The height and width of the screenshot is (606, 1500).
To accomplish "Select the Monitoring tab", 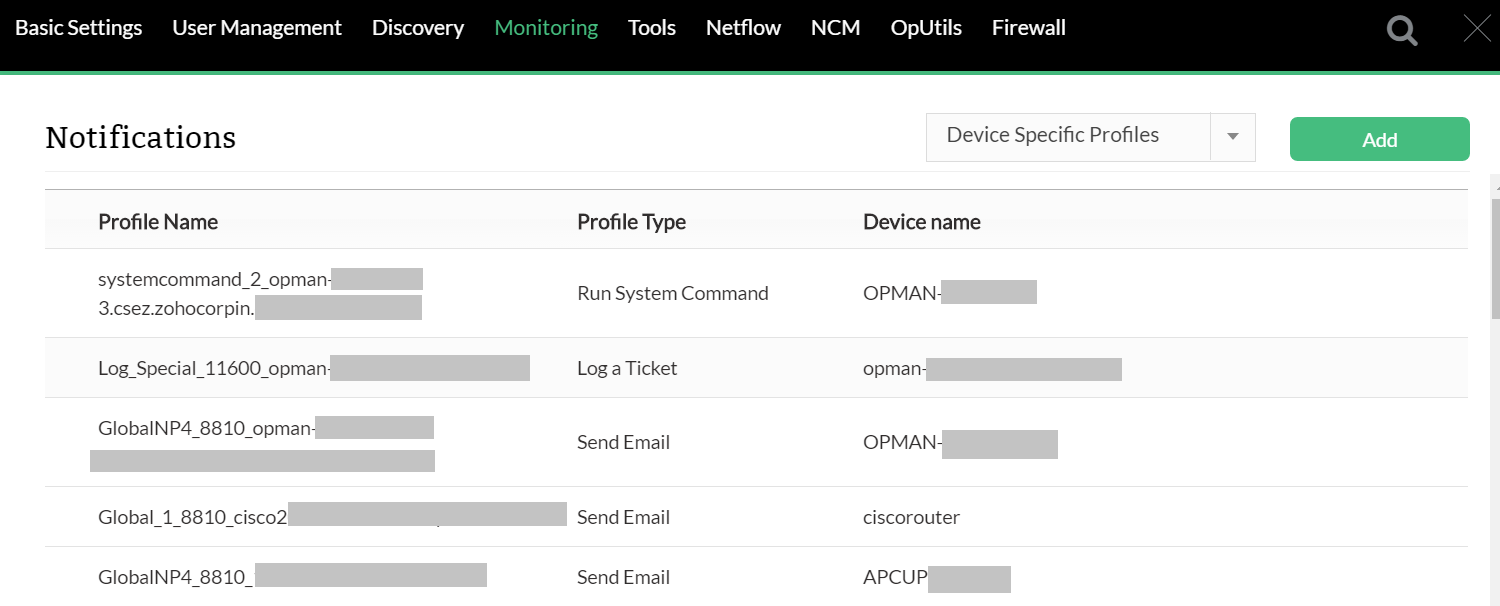I will tap(546, 28).
